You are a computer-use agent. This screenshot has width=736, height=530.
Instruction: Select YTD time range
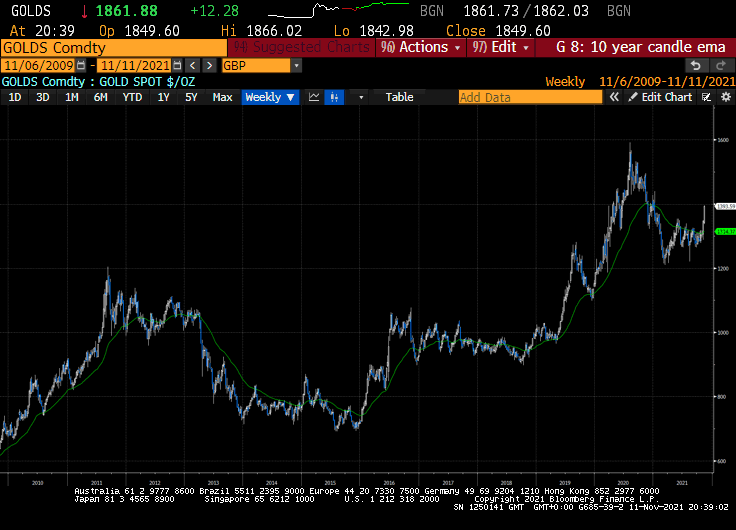coord(132,97)
